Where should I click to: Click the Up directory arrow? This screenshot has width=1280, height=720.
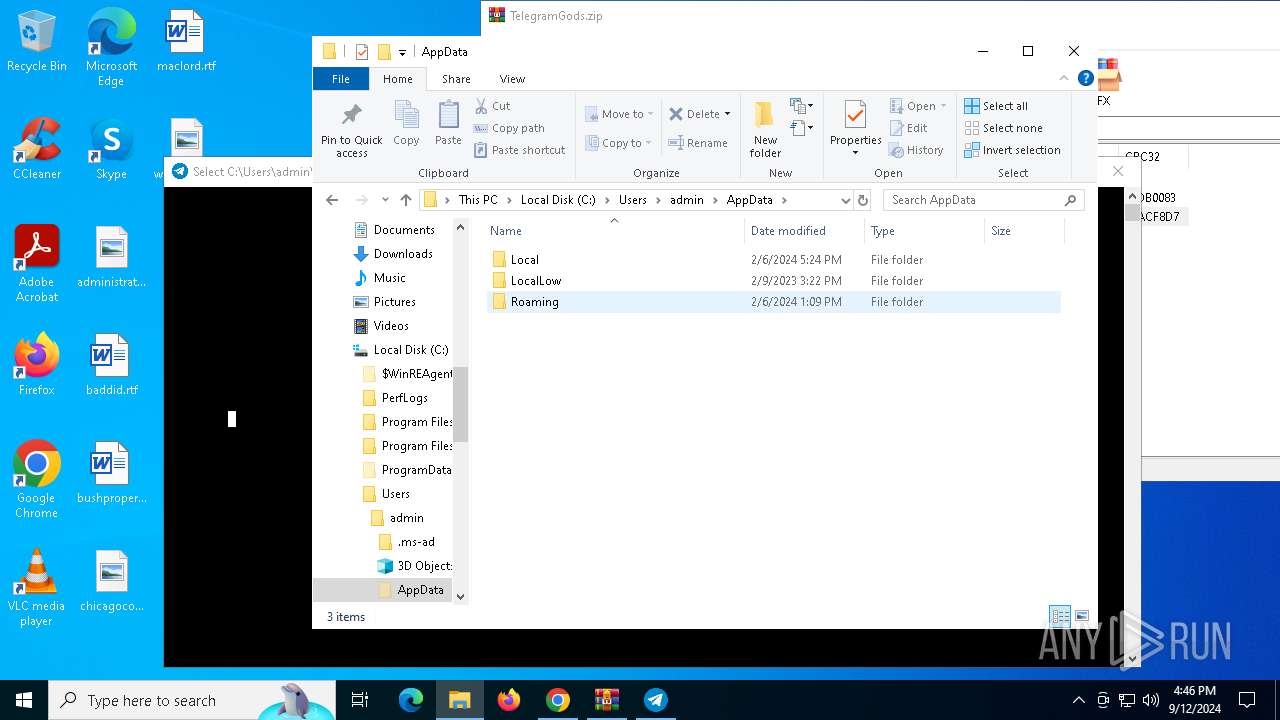405,200
